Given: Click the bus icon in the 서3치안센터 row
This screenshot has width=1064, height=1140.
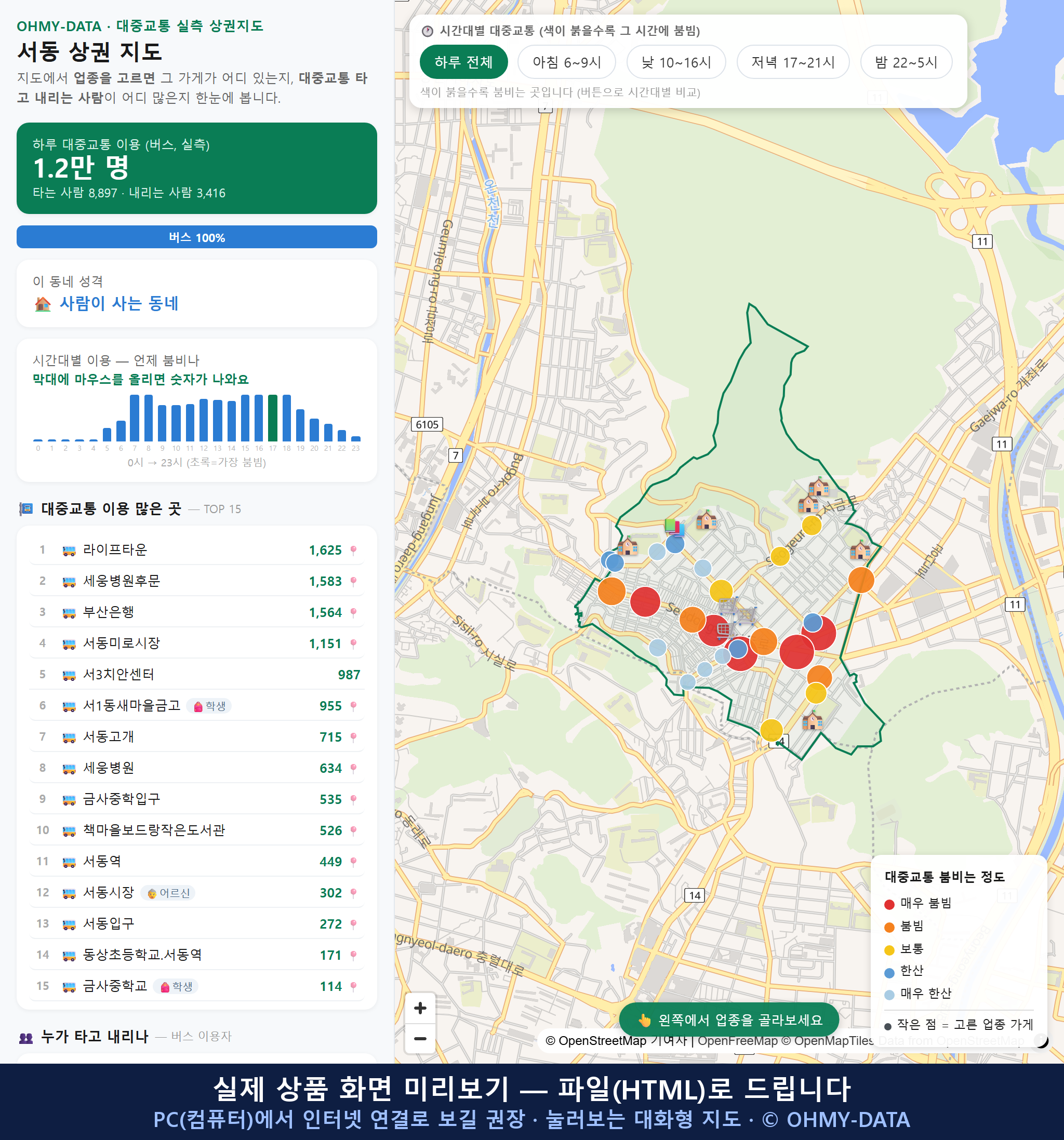Looking at the screenshot, I should tap(69, 675).
